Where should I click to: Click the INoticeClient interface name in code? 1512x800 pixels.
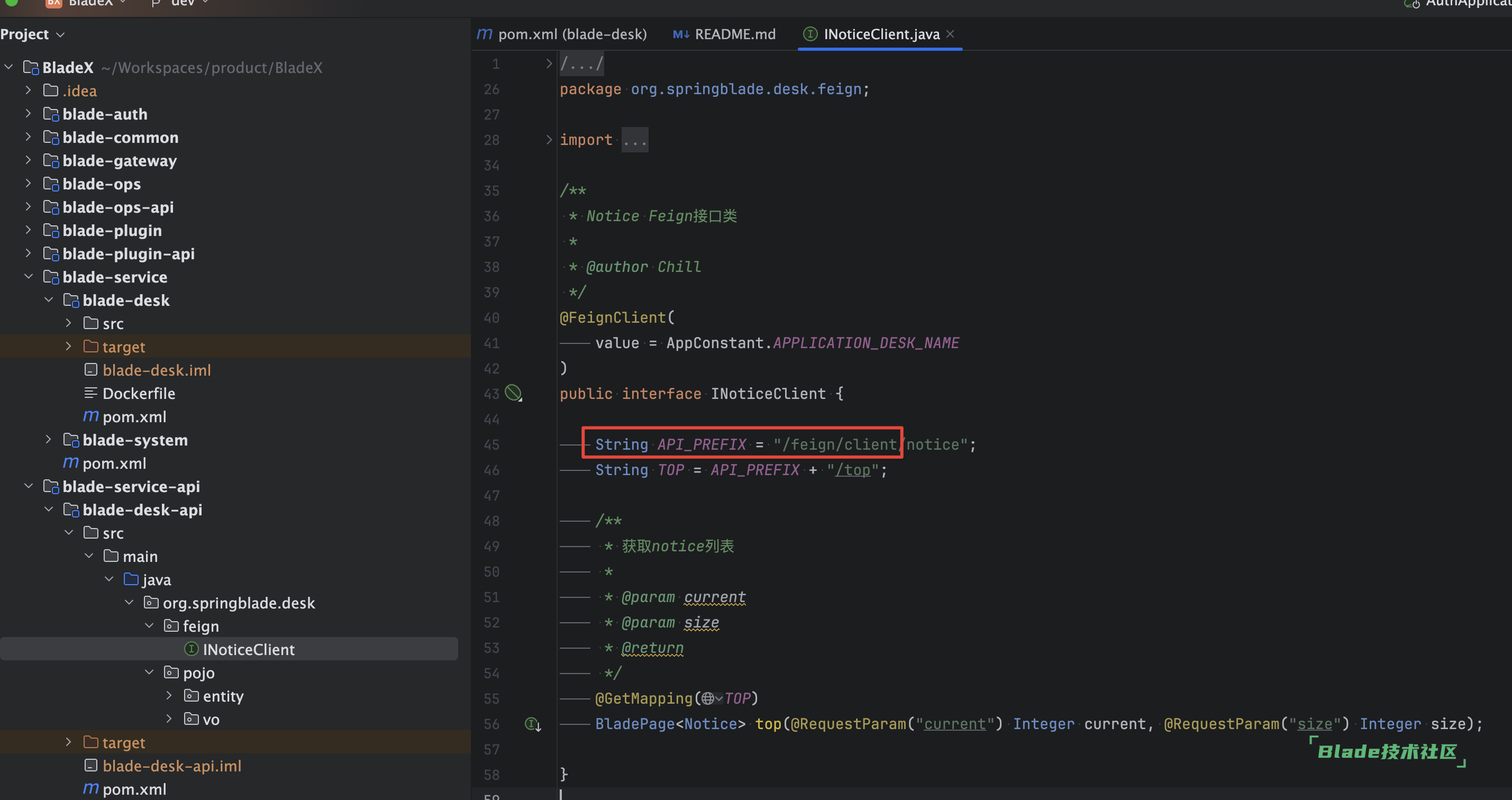tap(768, 393)
